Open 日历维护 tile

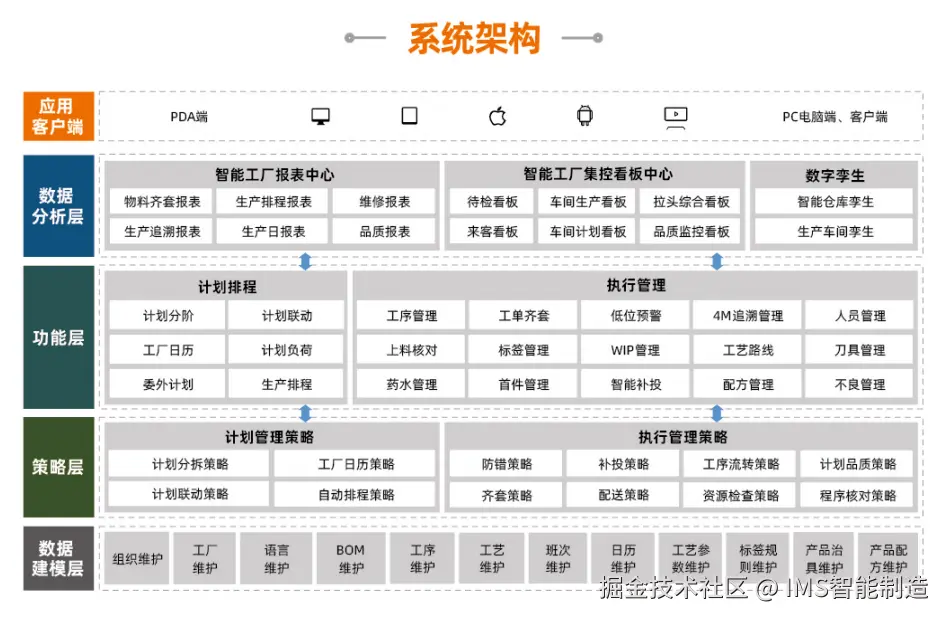[x=623, y=558]
